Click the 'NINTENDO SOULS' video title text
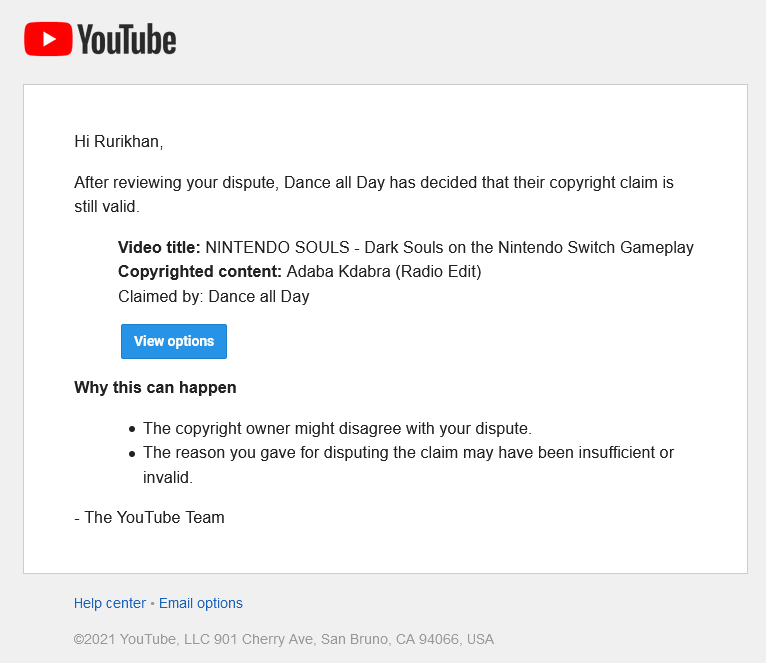The height and width of the screenshot is (663, 766). tap(449, 247)
